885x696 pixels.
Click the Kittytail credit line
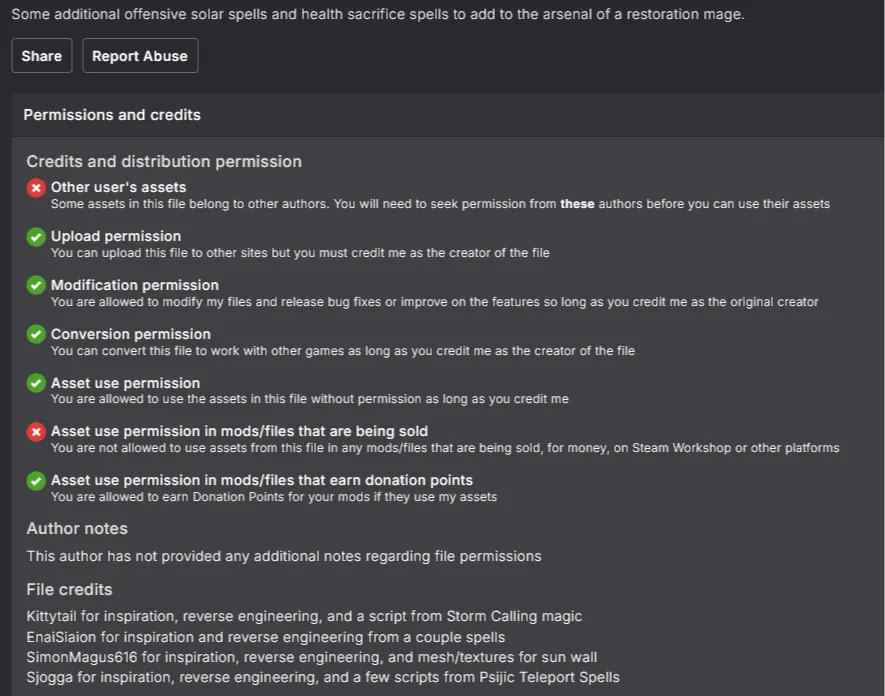304,616
